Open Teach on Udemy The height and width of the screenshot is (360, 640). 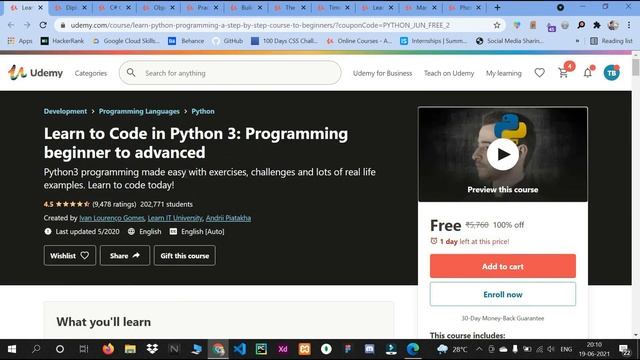pyautogui.click(x=449, y=73)
